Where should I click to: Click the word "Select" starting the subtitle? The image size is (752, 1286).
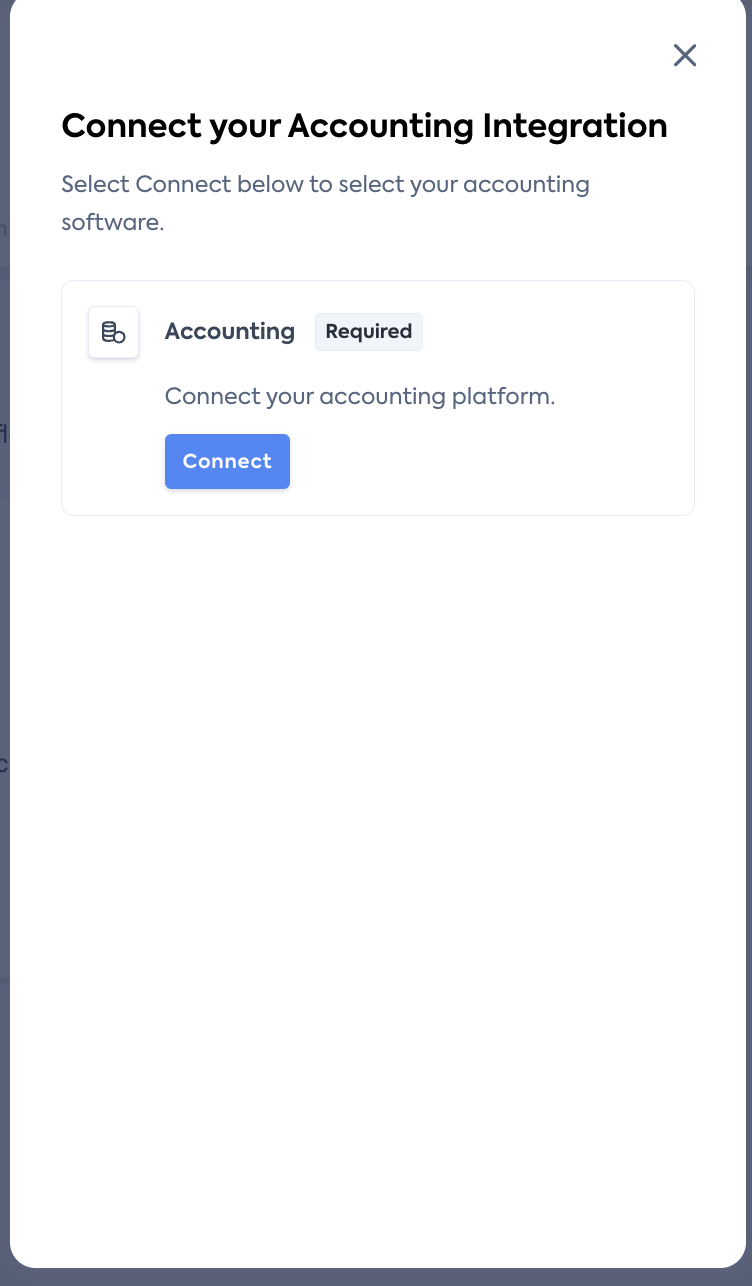coord(95,185)
